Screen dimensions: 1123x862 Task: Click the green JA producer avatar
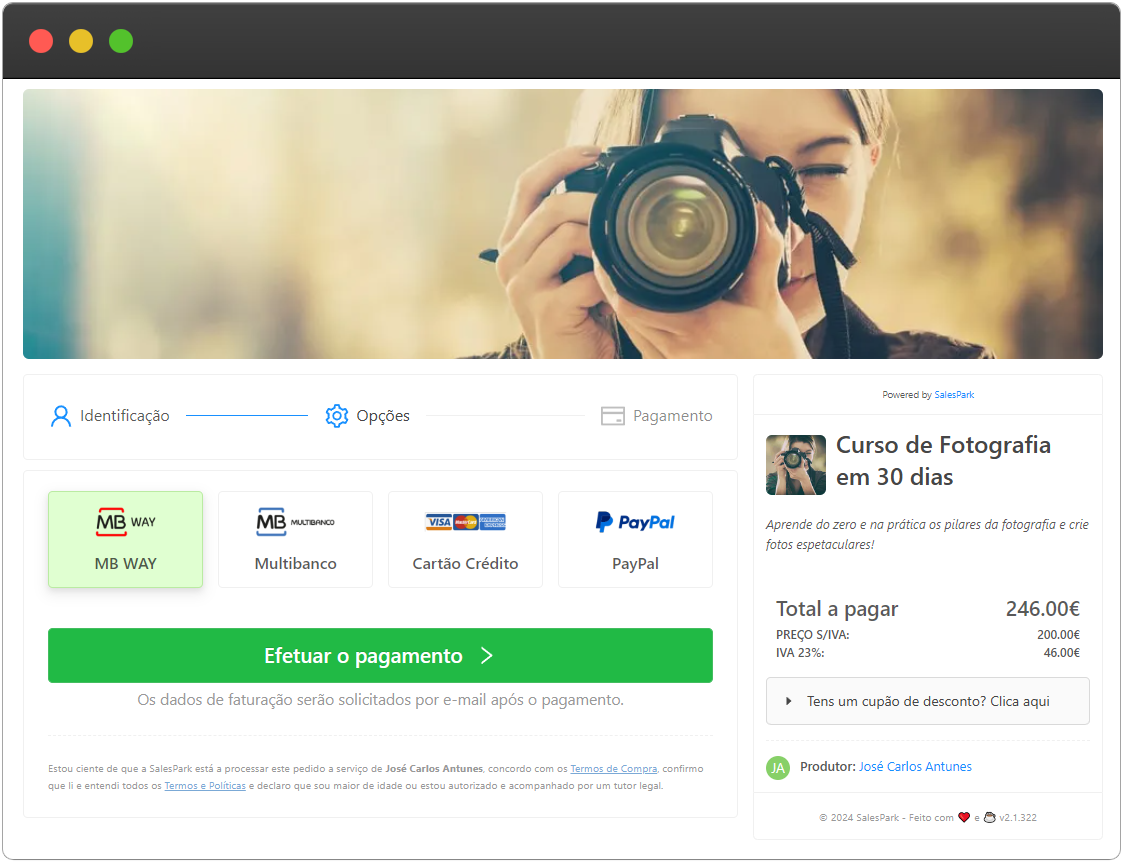[x=778, y=767]
